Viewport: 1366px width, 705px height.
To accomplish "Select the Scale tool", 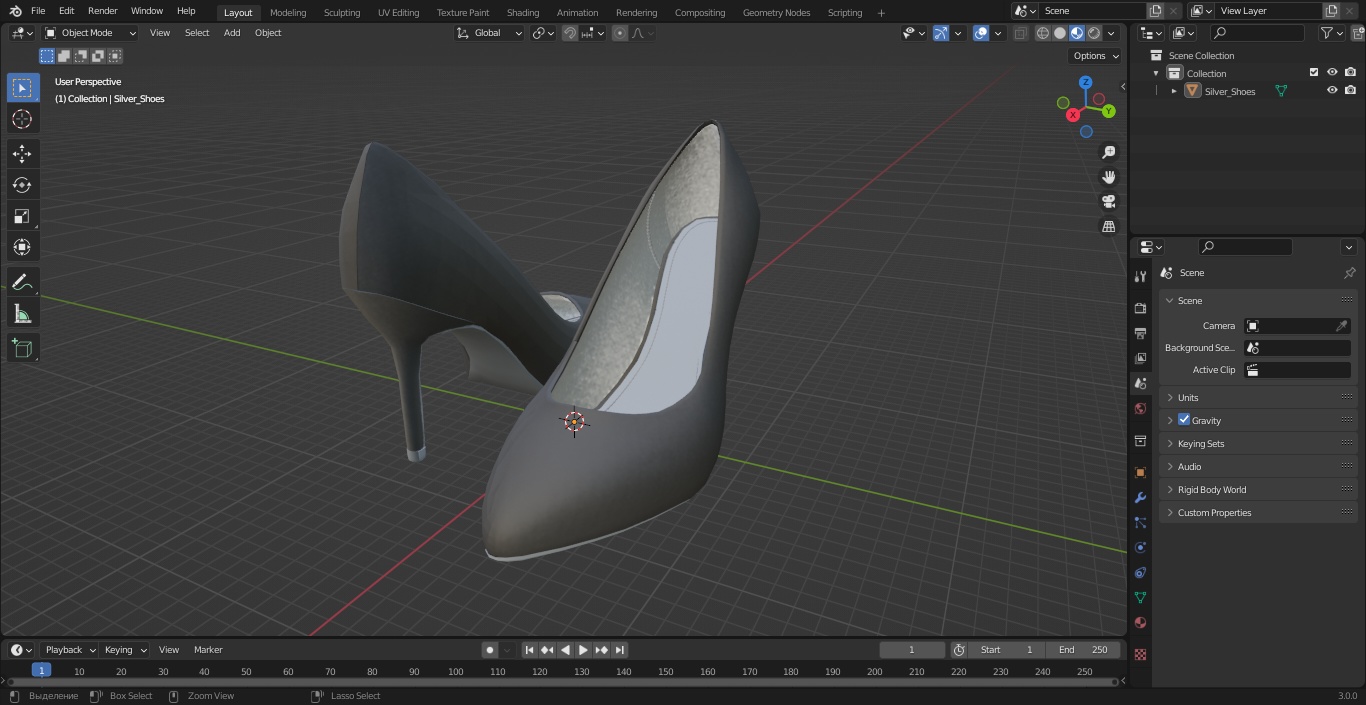I will pos(23,216).
